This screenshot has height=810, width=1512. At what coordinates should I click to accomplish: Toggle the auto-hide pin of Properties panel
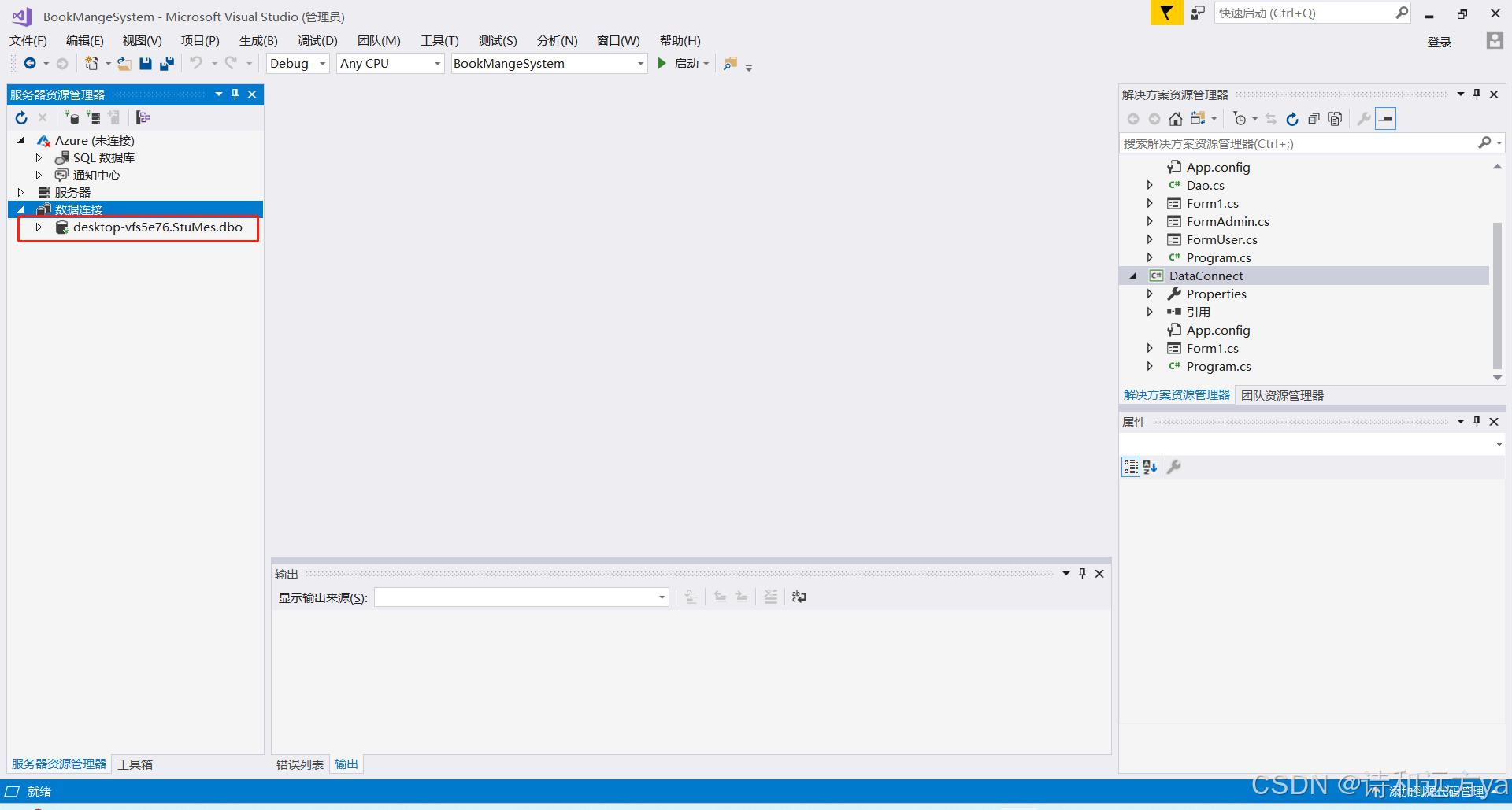pyautogui.click(x=1477, y=422)
